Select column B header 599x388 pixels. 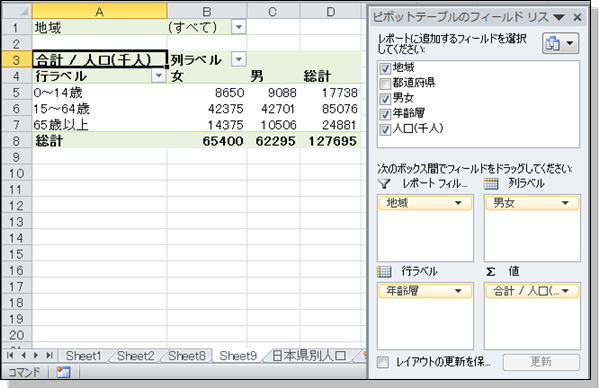coord(207,11)
